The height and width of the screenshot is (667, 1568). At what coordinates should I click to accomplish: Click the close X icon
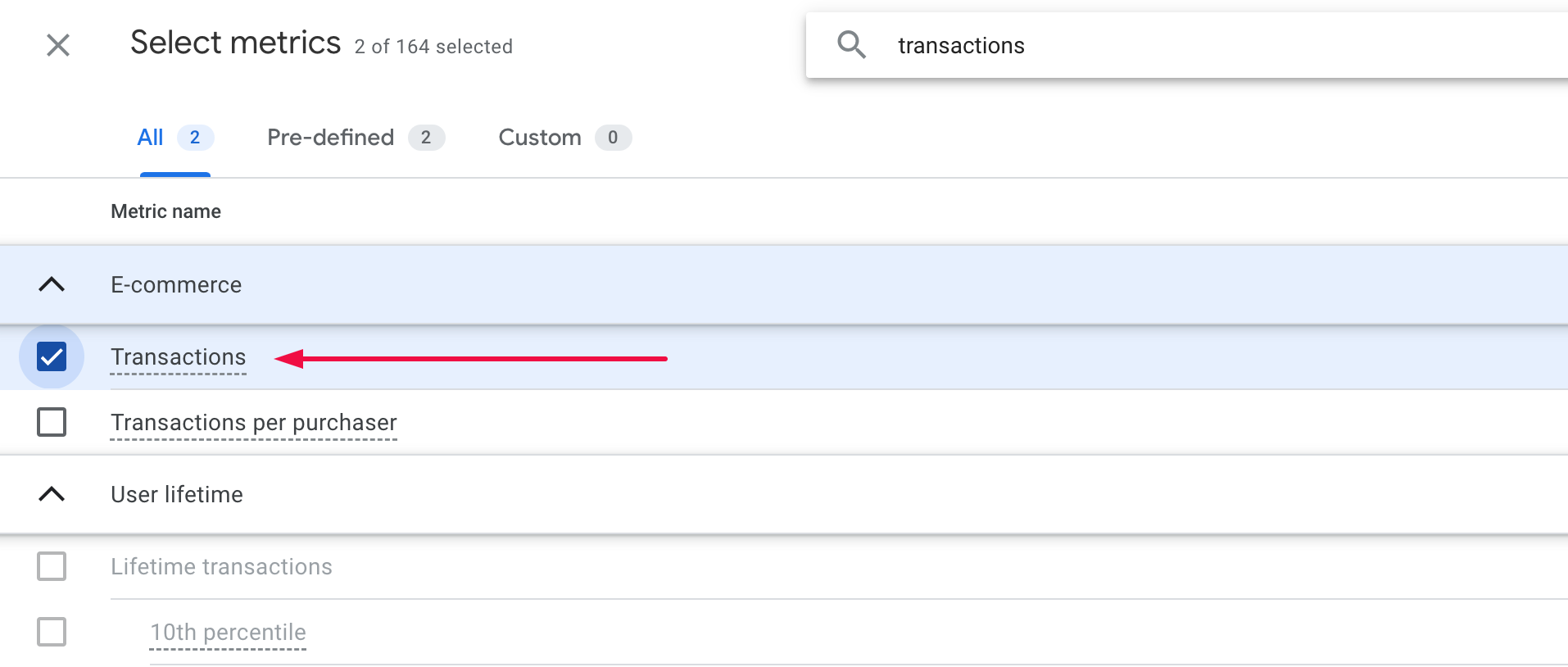point(57,45)
